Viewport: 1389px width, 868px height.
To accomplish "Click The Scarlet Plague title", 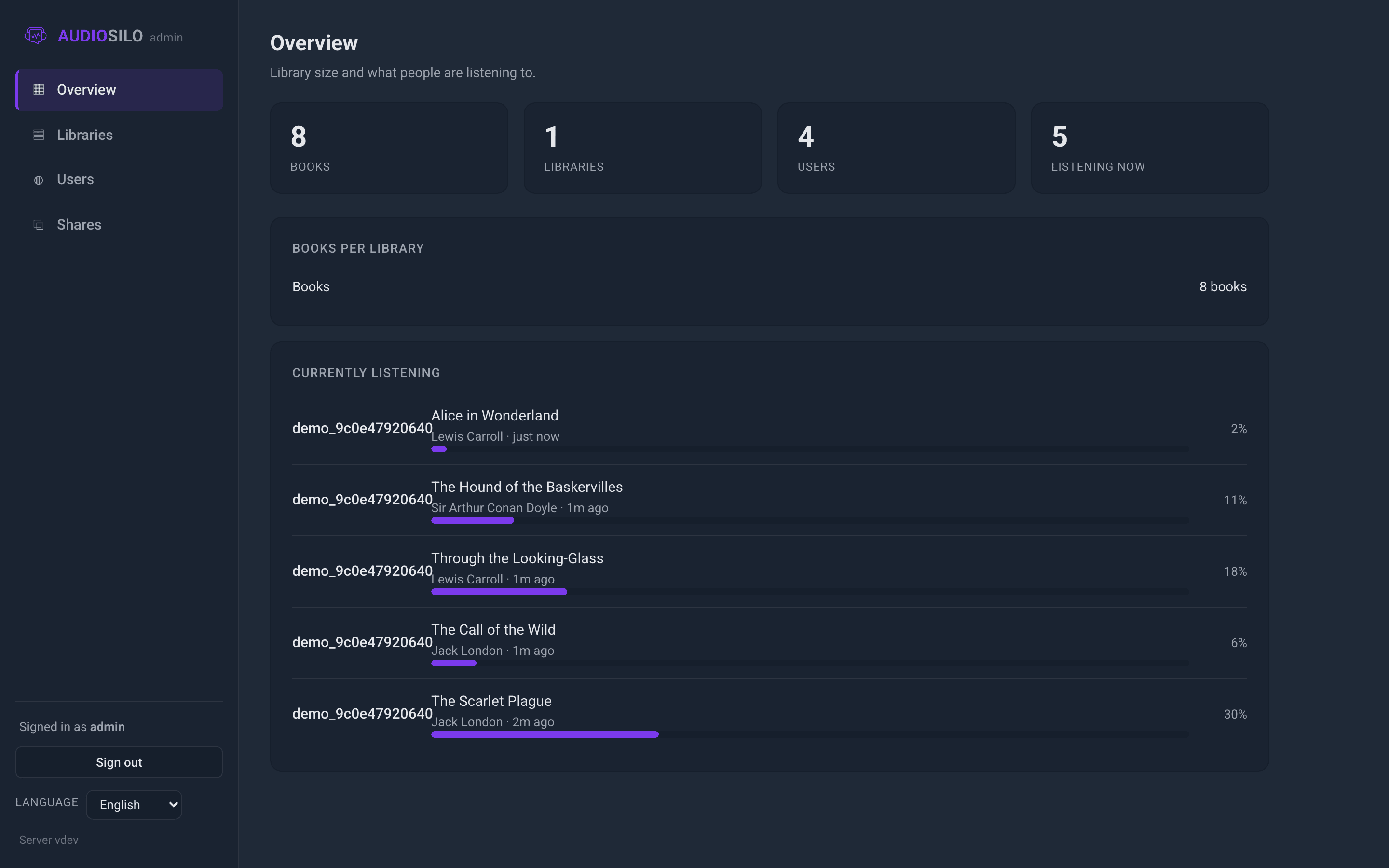I will pyautogui.click(x=491, y=701).
